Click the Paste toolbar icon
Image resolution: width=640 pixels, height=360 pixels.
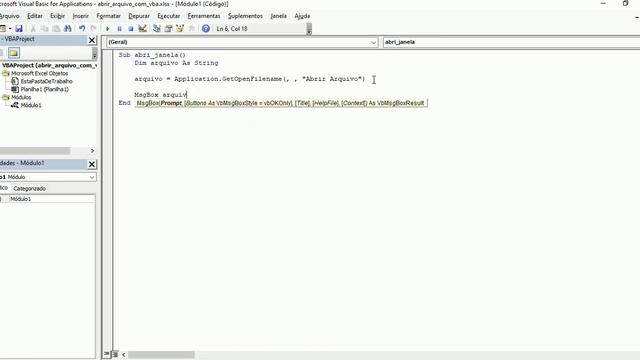[56, 29]
